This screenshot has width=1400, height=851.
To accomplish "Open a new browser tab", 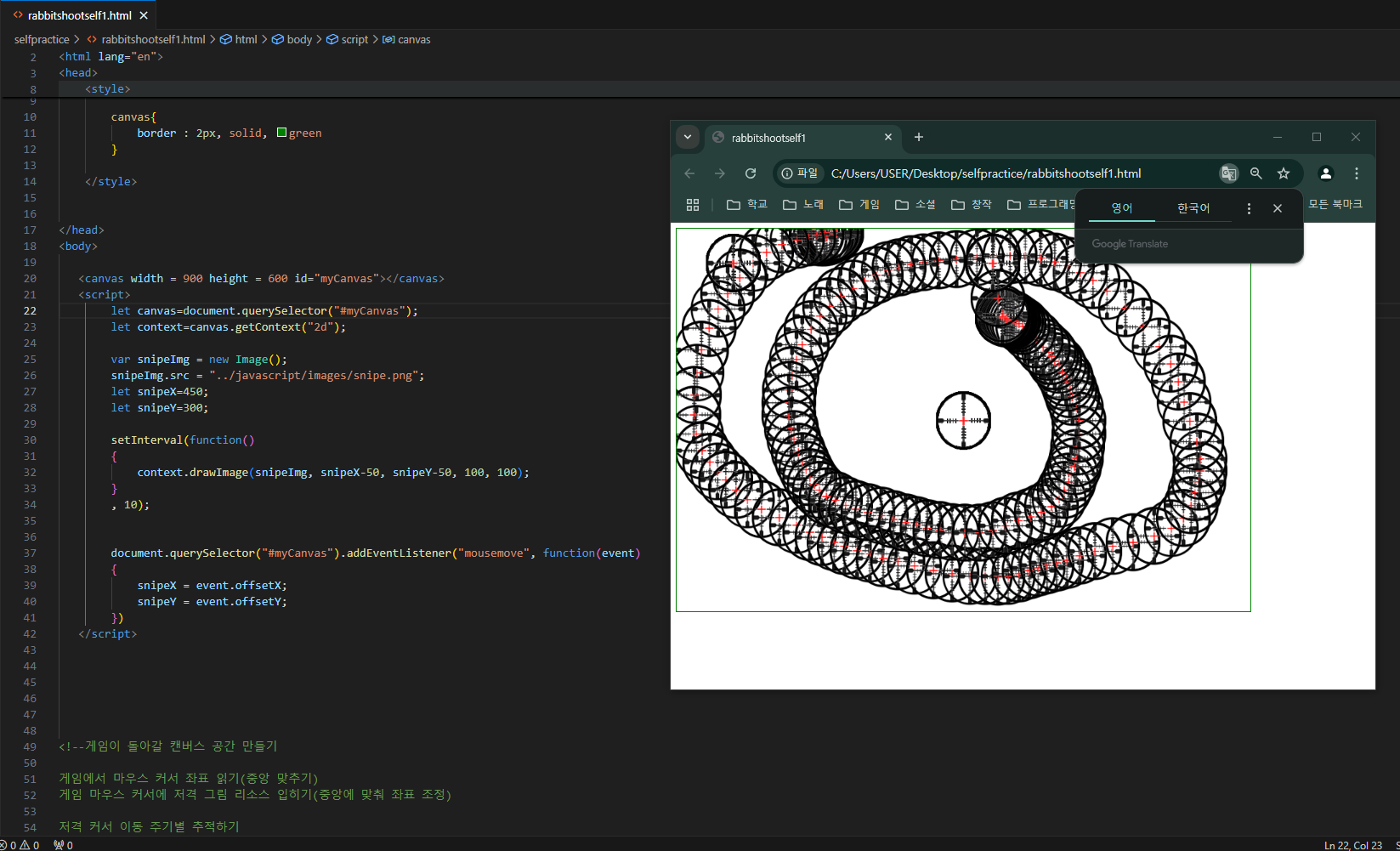I will 919,137.
